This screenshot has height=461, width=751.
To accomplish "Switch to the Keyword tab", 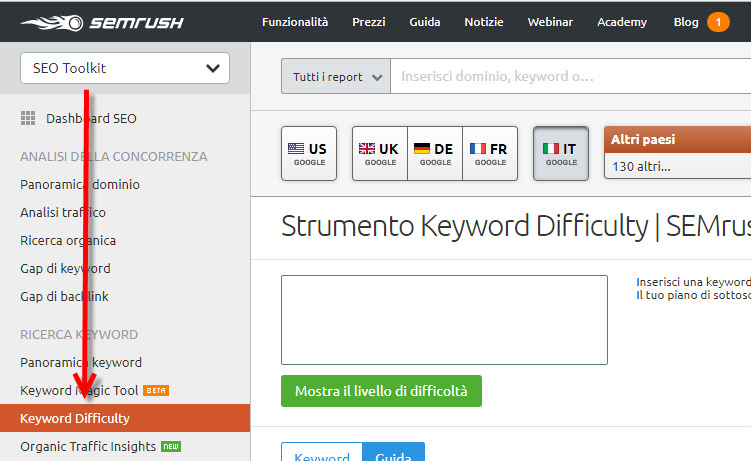I will (x=322, y=452).
